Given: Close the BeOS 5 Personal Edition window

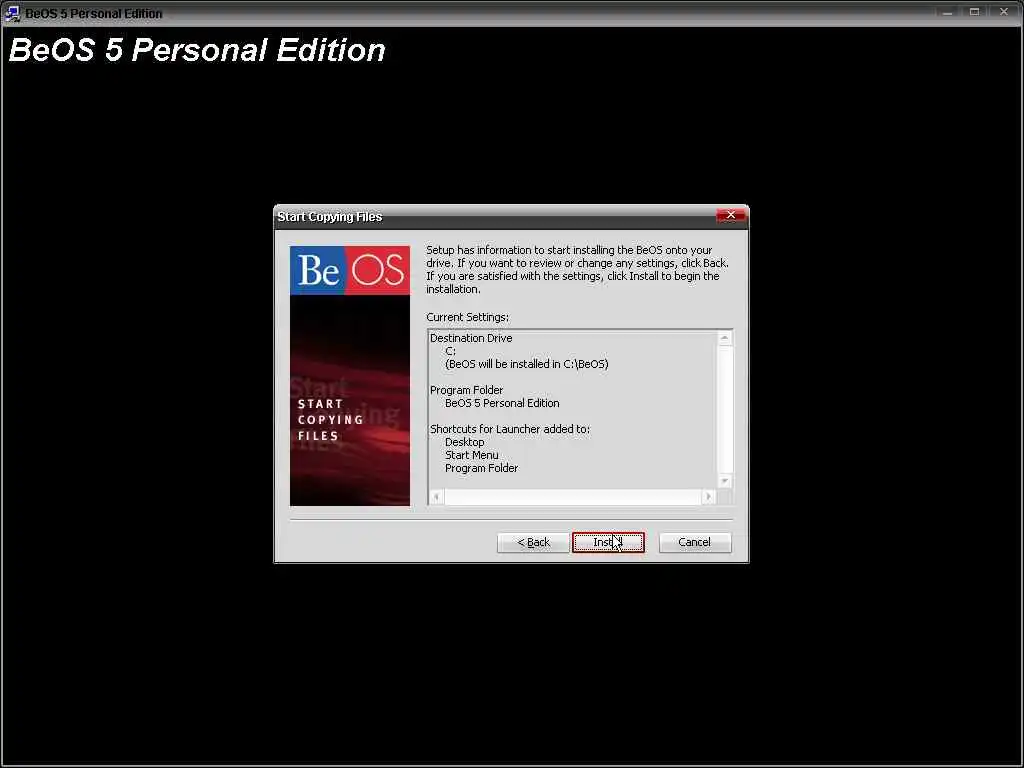Looking at the screenshot, I should pos(1004,12).
